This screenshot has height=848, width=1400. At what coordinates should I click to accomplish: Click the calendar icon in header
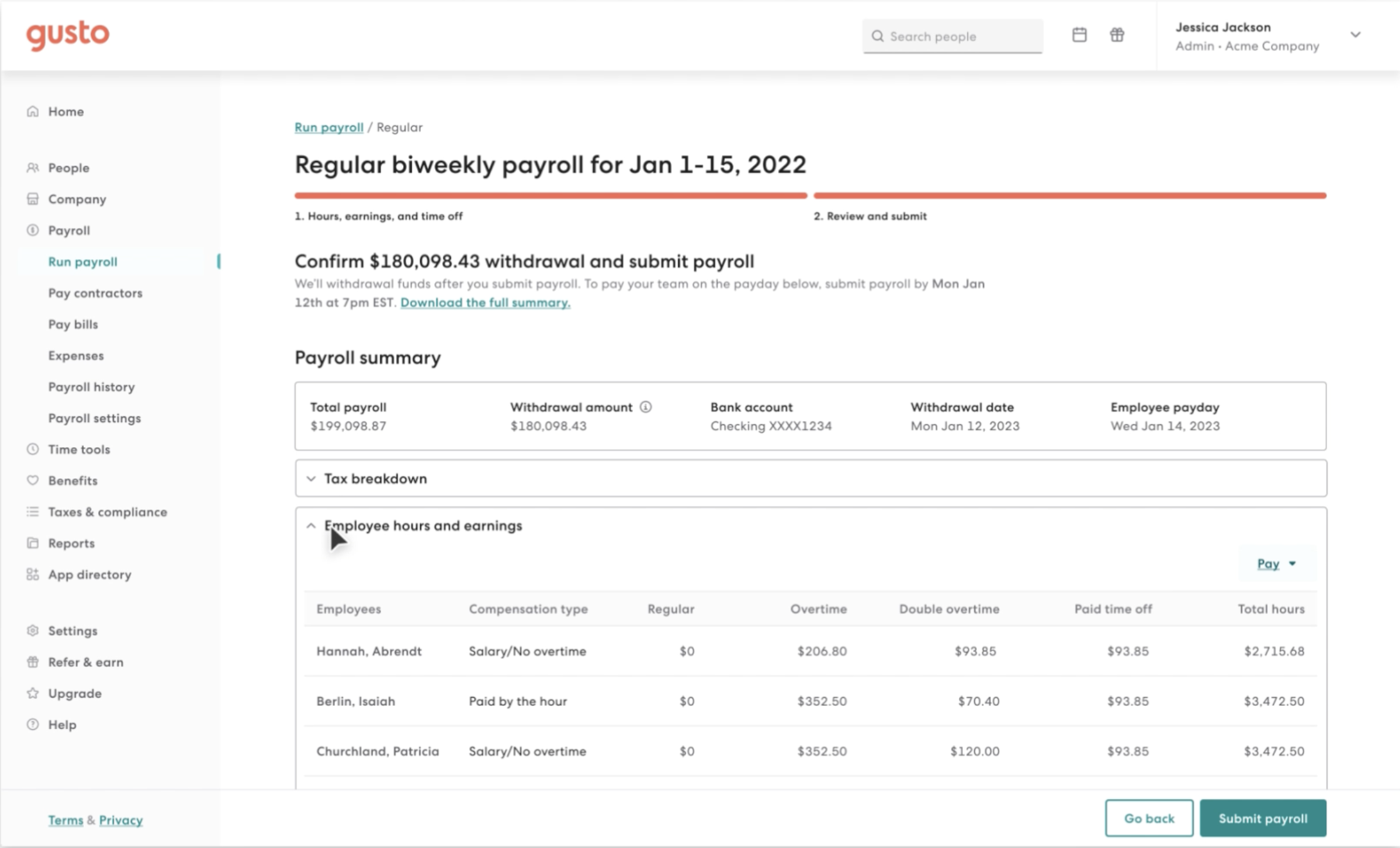(1079, 35)
